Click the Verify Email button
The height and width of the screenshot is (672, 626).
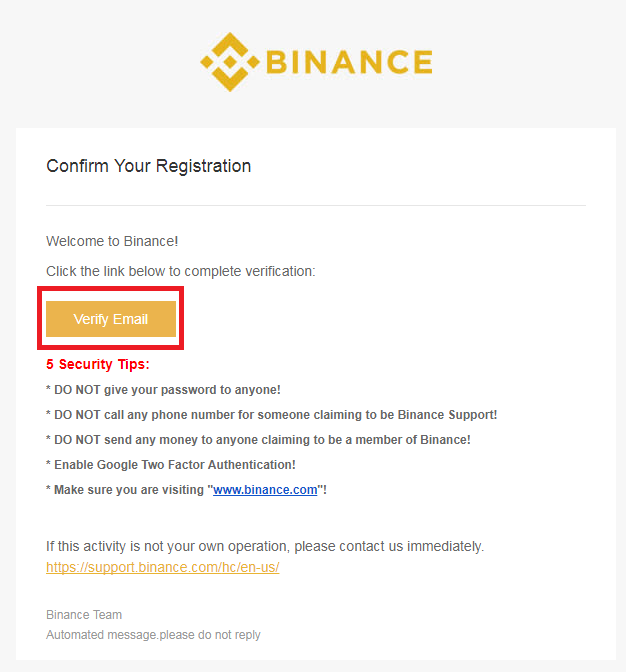pos(111,319)
